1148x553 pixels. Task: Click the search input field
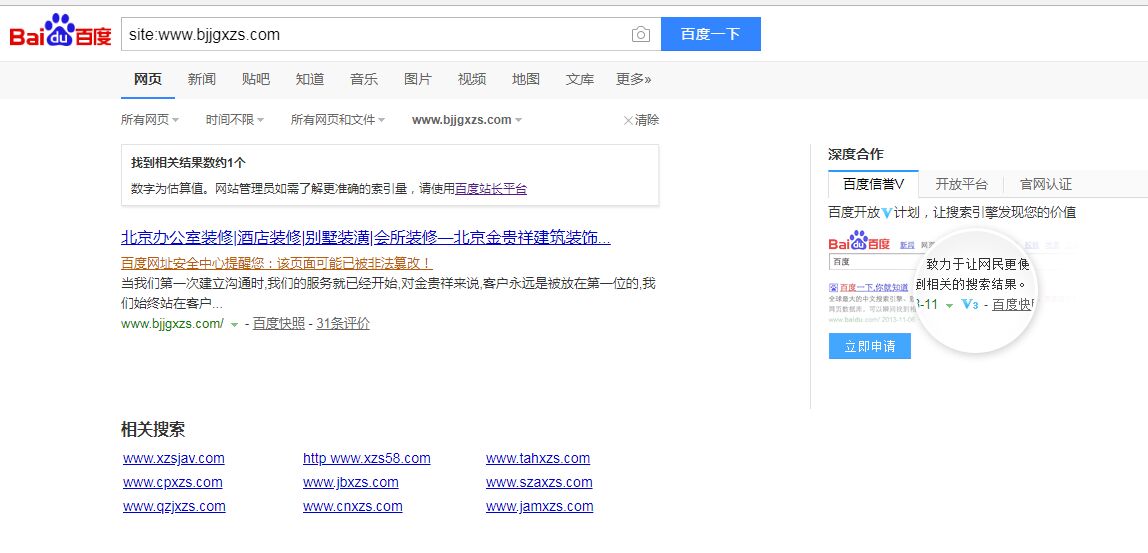coord(375,34)
